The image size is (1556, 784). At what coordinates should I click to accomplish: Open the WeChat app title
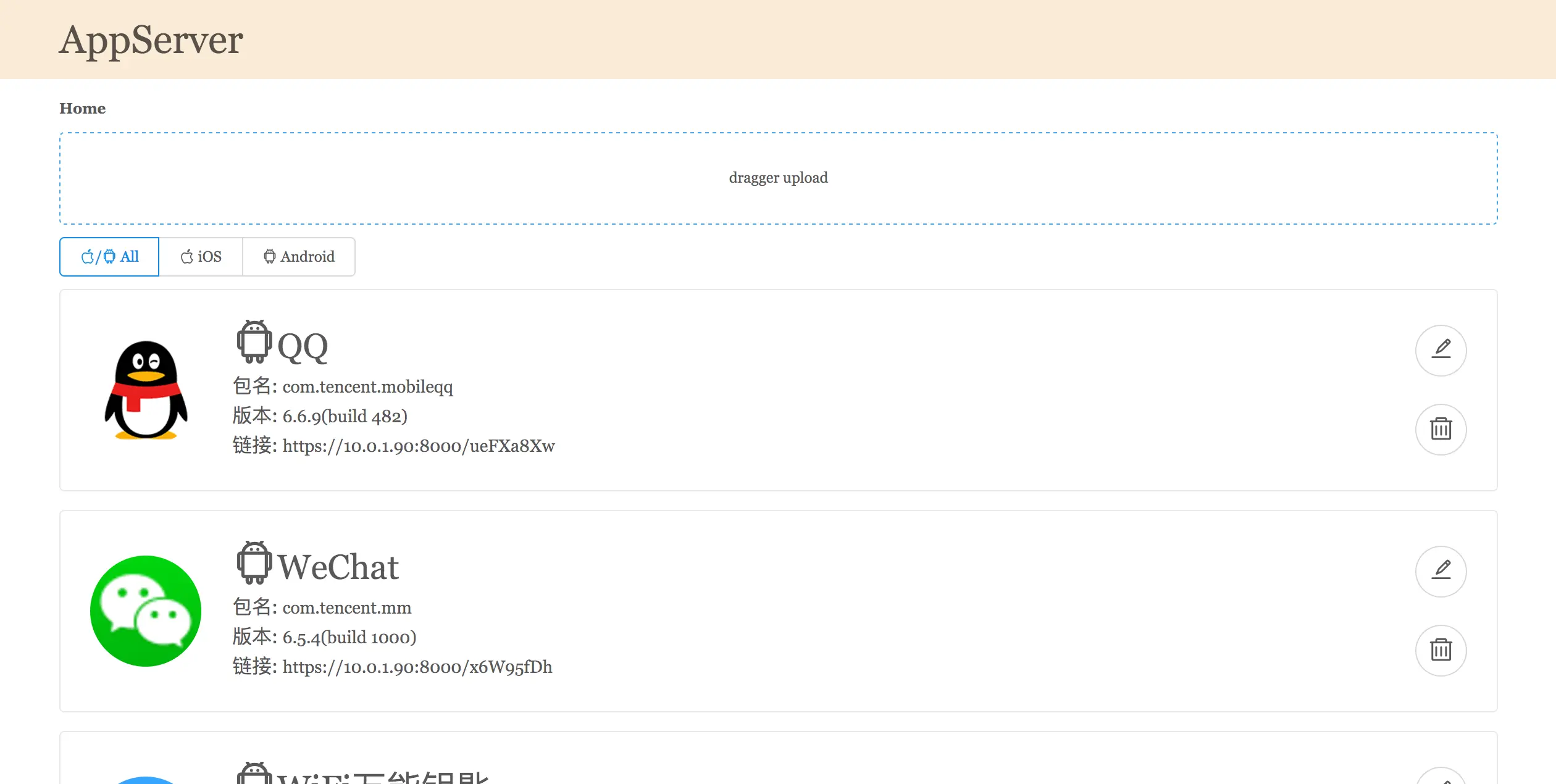(x=338, y=567)
